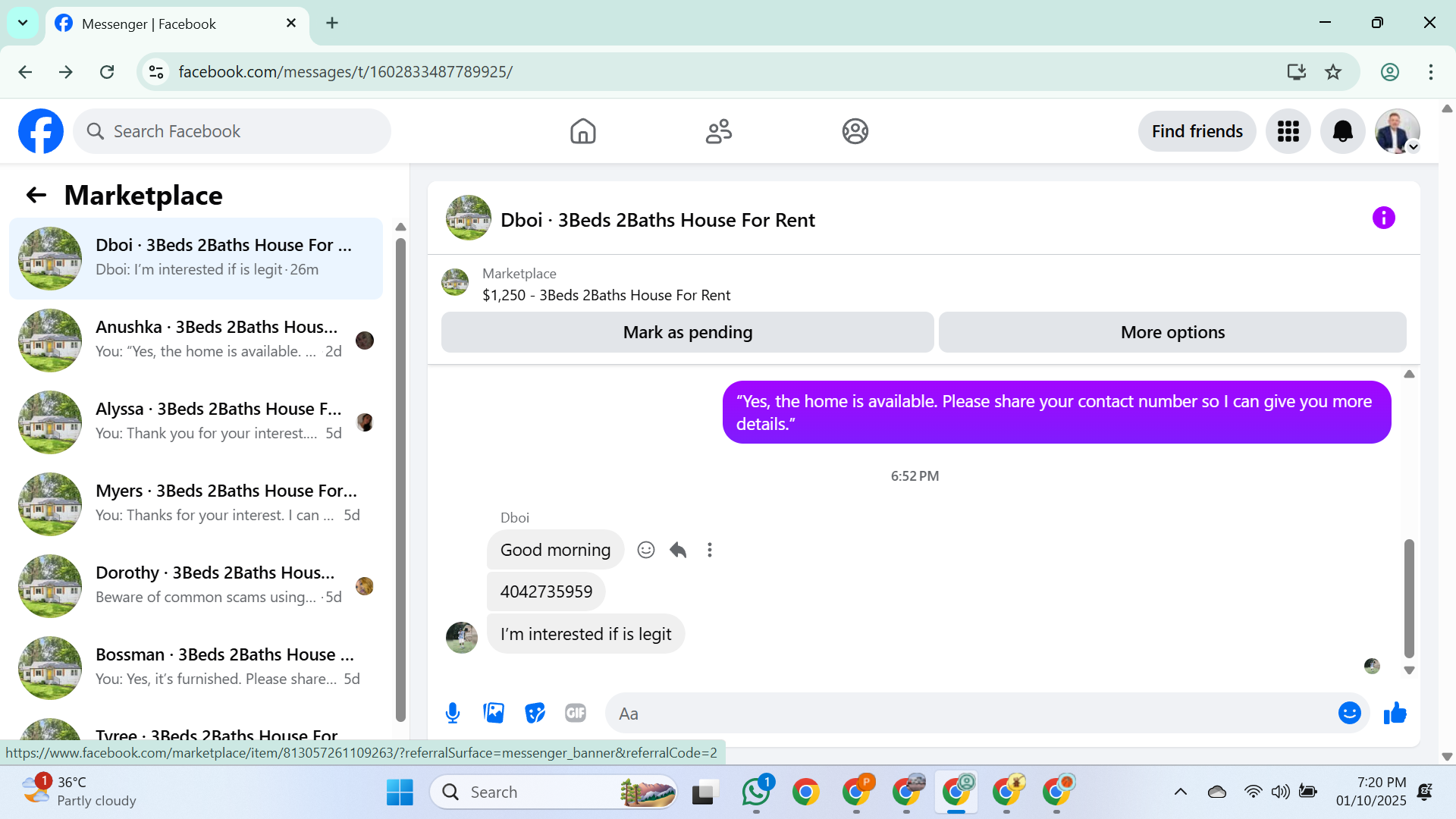Open the account profile picture menu
Image resolution: width=1456 pixels, height=819 pixels.
tap(1397, 131)
